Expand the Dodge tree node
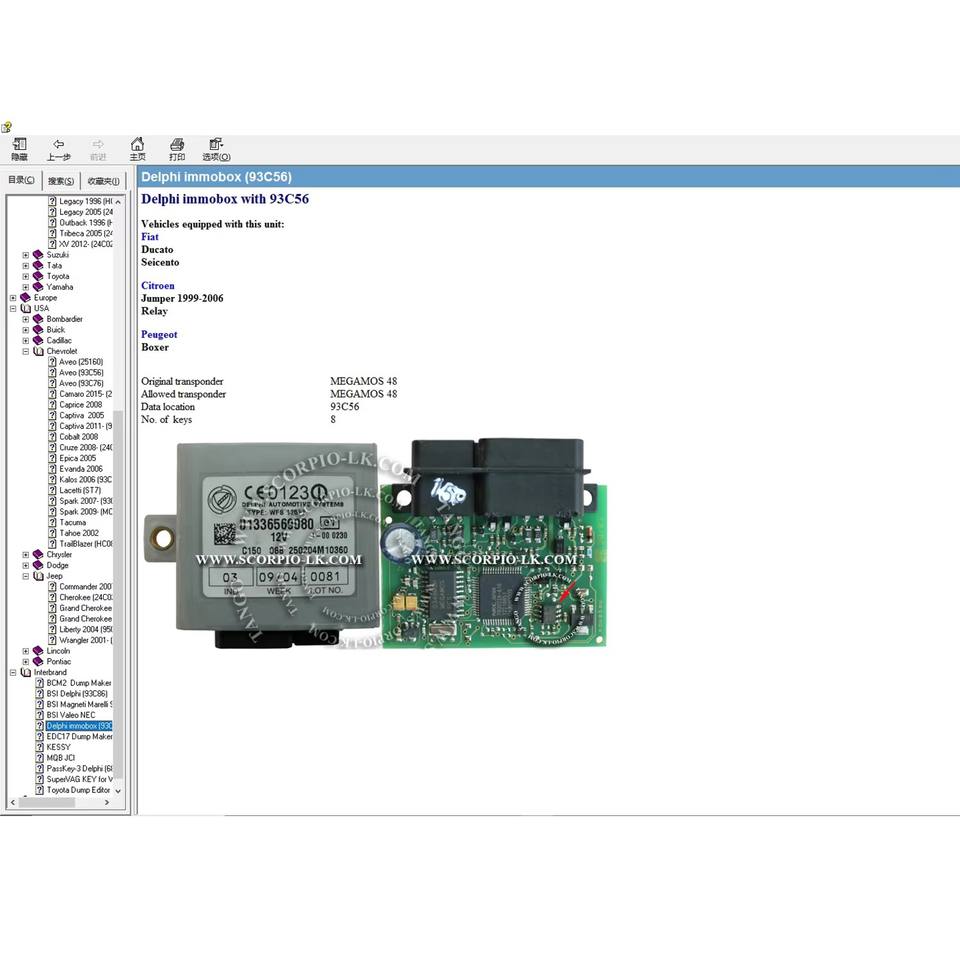The image size is (960, 960). point(26,565)
